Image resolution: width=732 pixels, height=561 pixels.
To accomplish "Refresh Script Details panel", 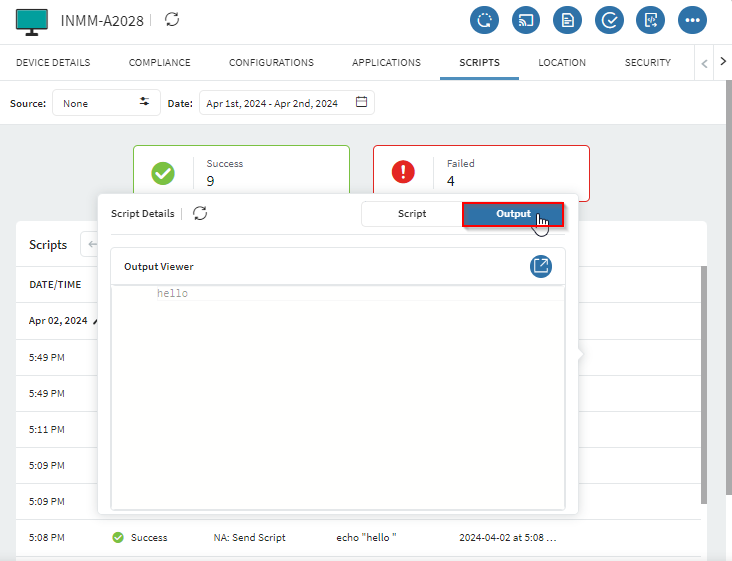I will tap(200, 213).
